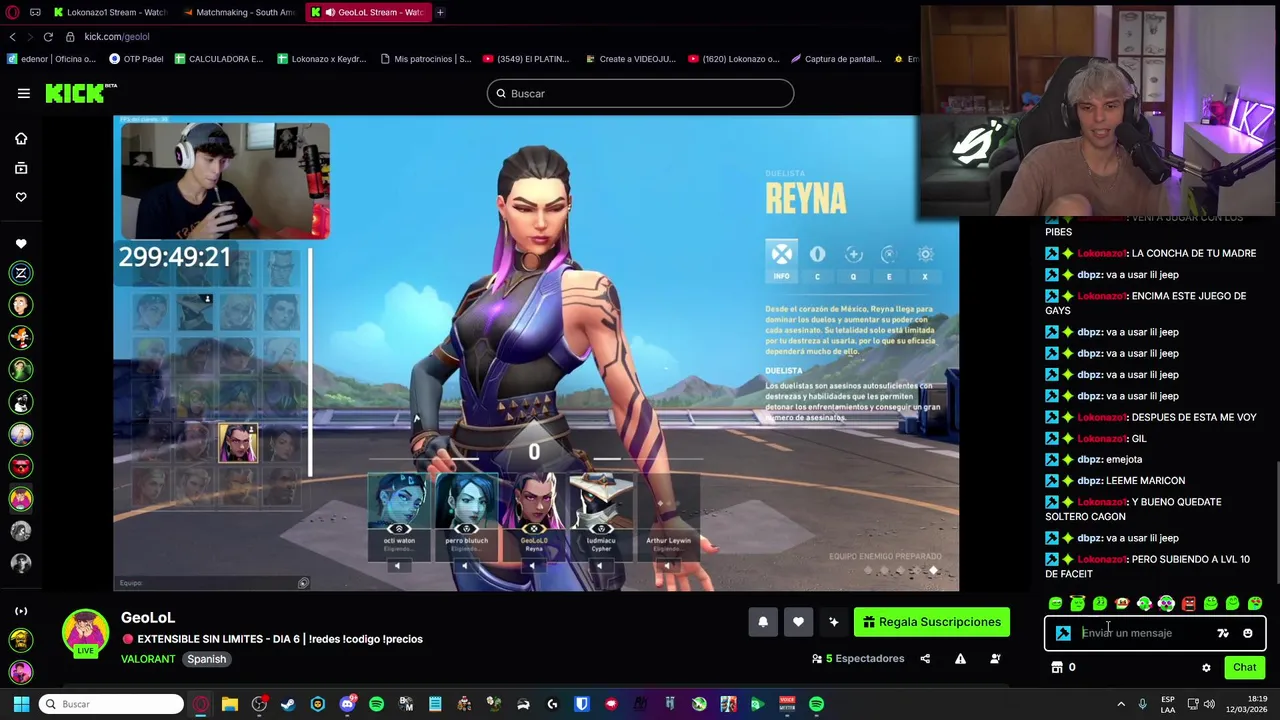Click the Kick logo

coord(80,93)
